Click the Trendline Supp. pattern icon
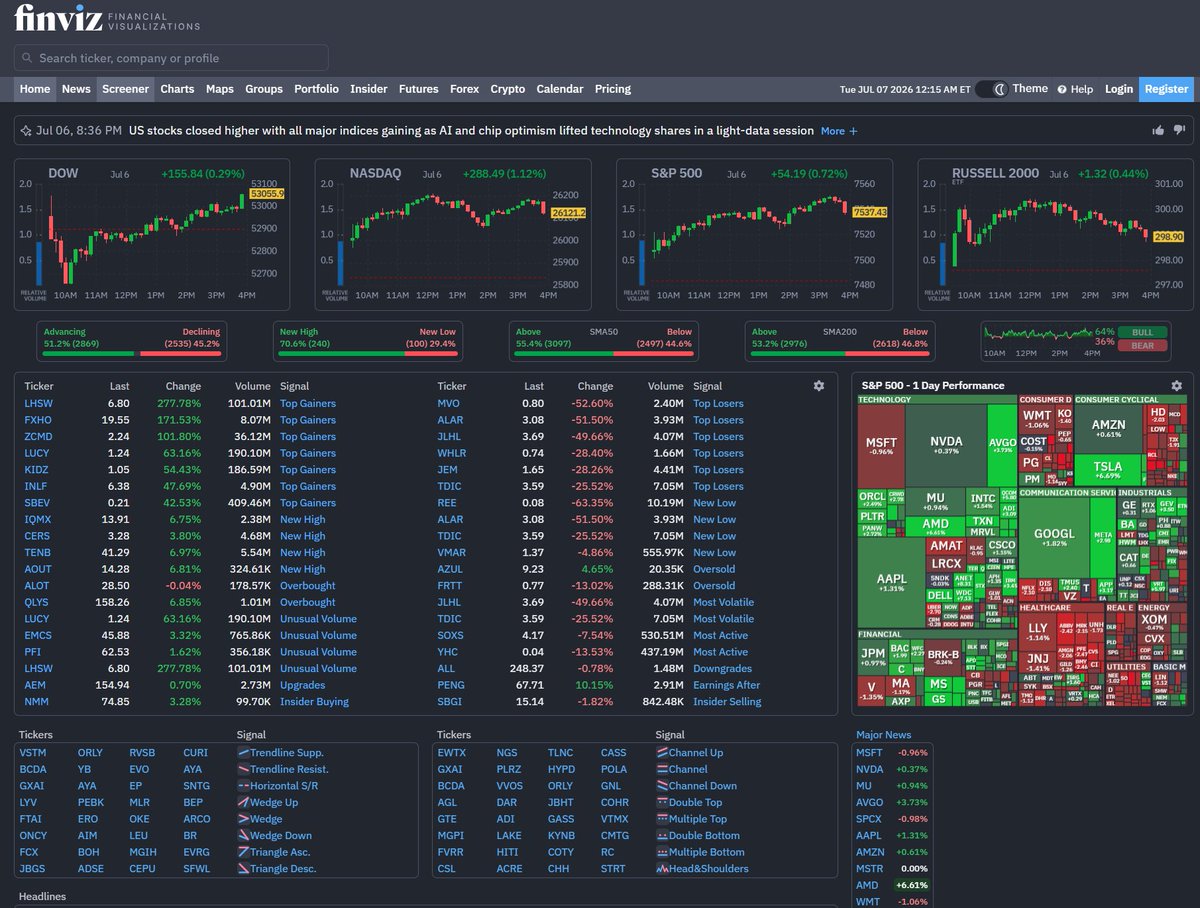The image size is (1200, 908). pyautogui.click(x=243, y=752)
